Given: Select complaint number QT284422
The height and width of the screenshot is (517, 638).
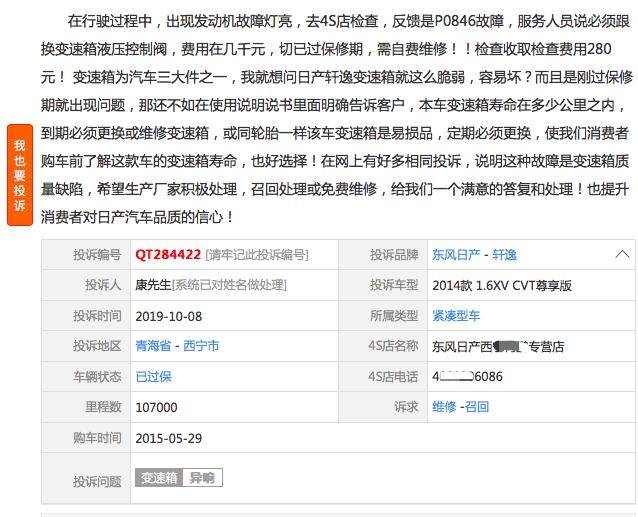Looking at the screenshot, I should pyautogui.click(x=168, y=255).
